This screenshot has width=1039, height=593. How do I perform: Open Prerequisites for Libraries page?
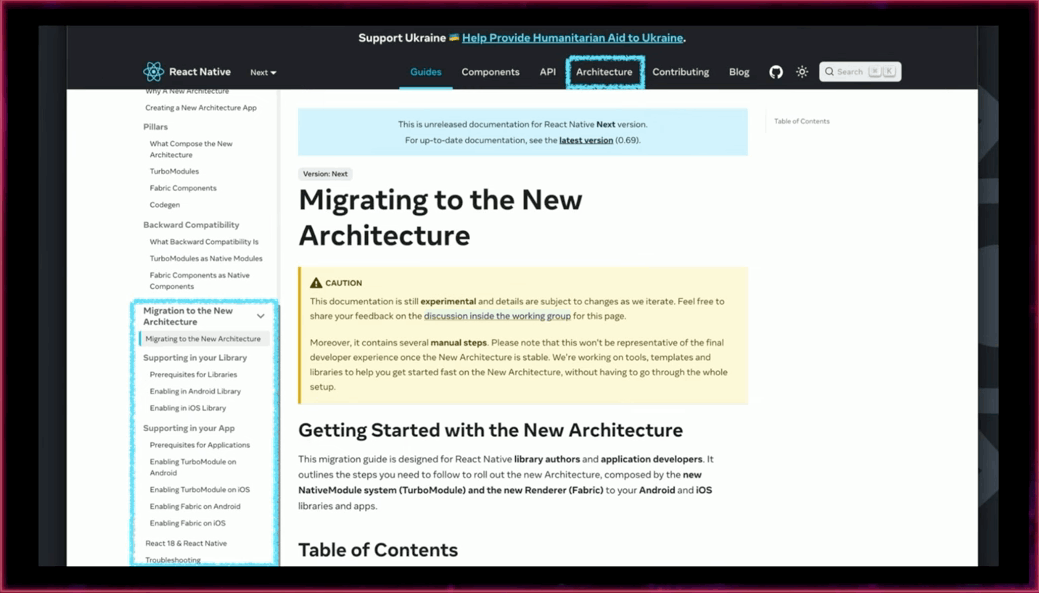(193, 374)
